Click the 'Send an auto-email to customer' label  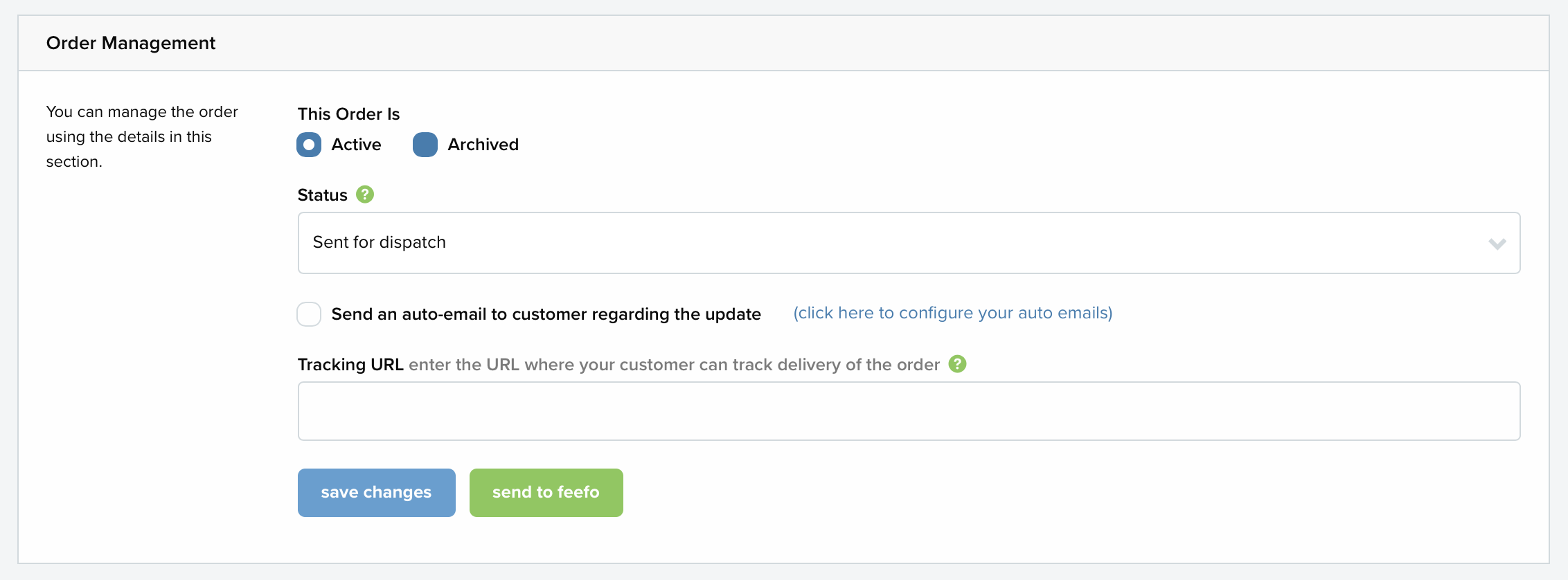coord(546,314)
